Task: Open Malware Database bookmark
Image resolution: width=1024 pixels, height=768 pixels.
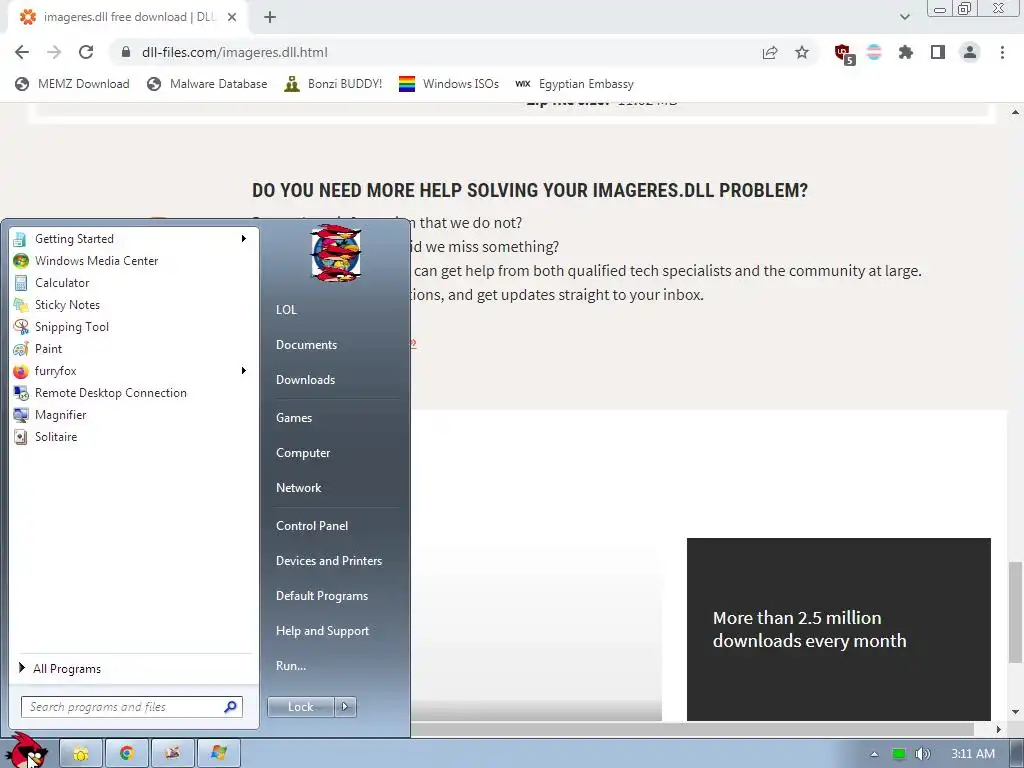Action: tap(207, 84)
